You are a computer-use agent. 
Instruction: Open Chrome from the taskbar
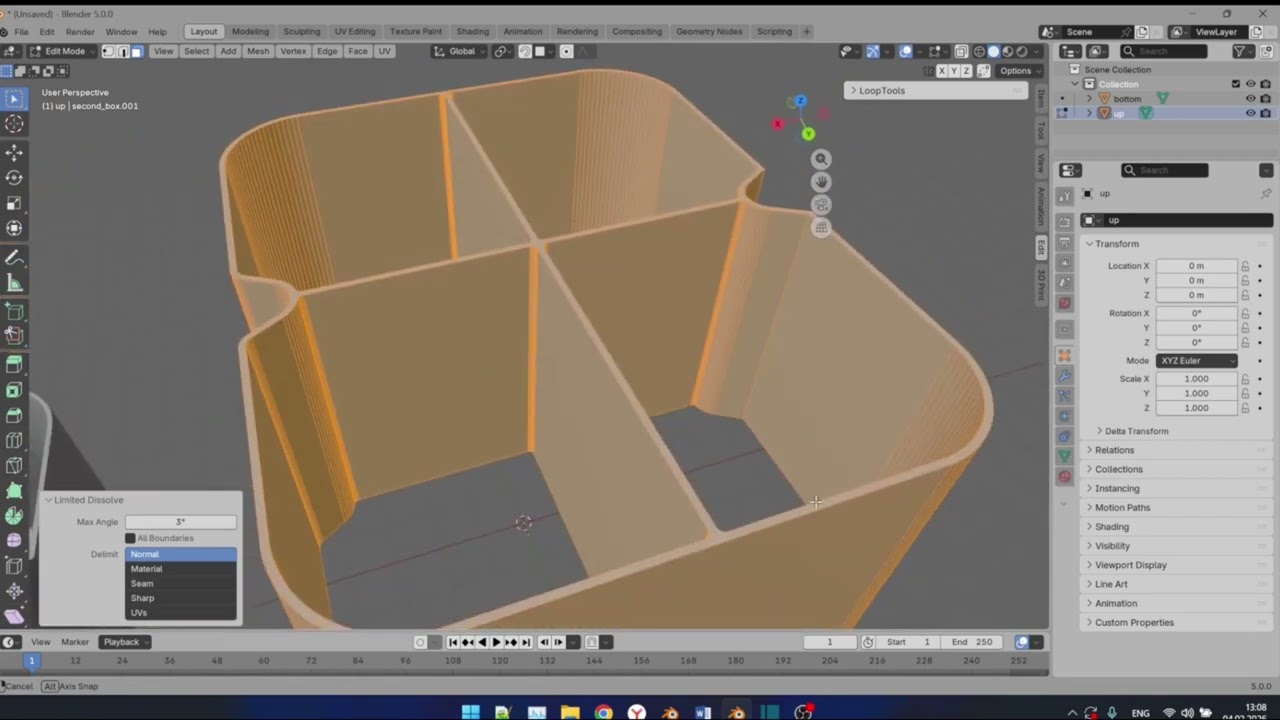click(603, 712)
